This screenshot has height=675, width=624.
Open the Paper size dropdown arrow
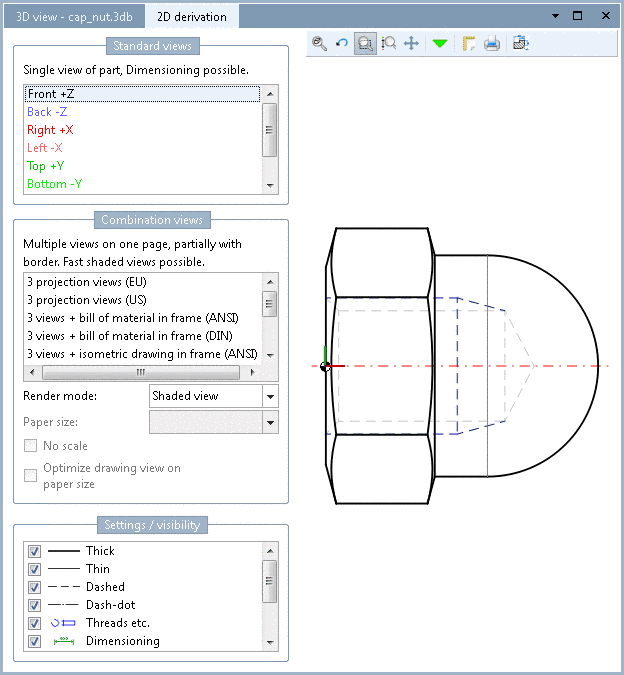(x=270, y=422)
